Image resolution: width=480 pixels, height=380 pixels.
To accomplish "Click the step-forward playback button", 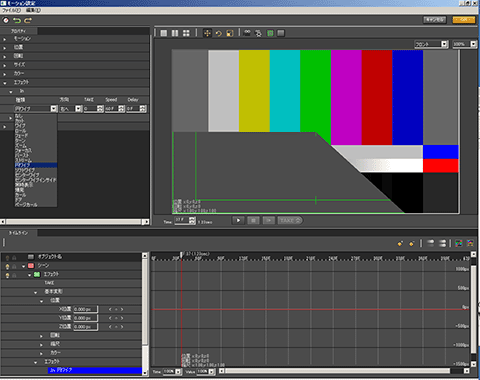I will point(269,220).
